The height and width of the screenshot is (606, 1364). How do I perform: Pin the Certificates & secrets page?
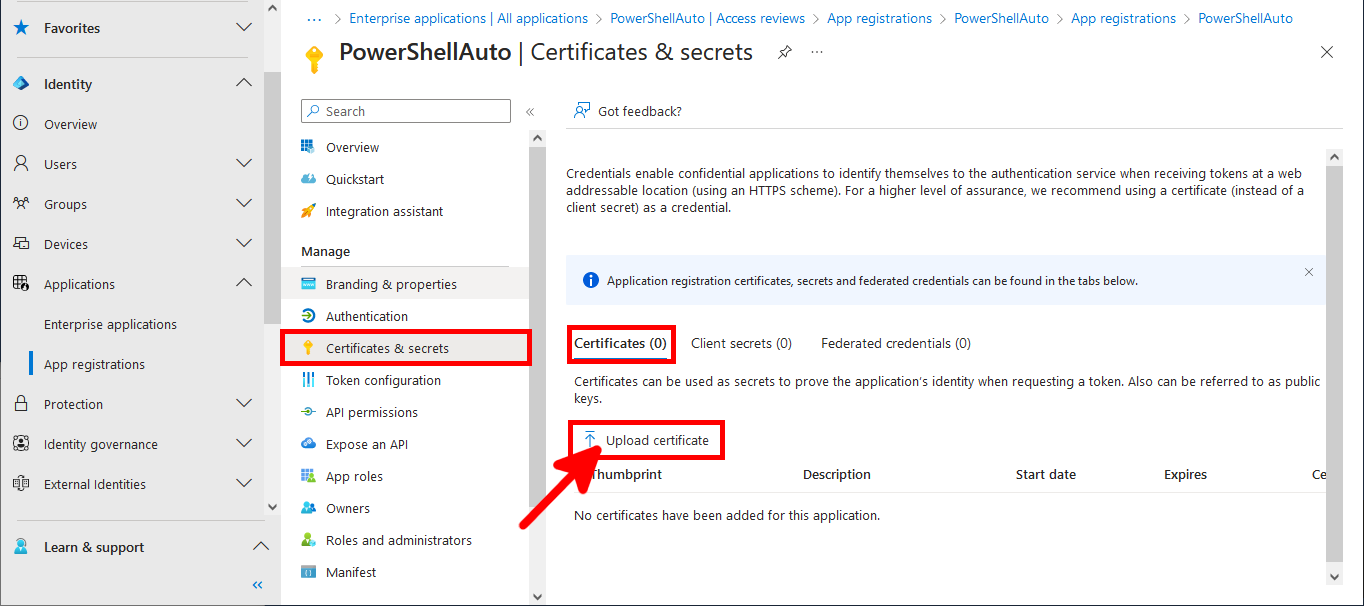pyautogui.click(x=786, y=52)
